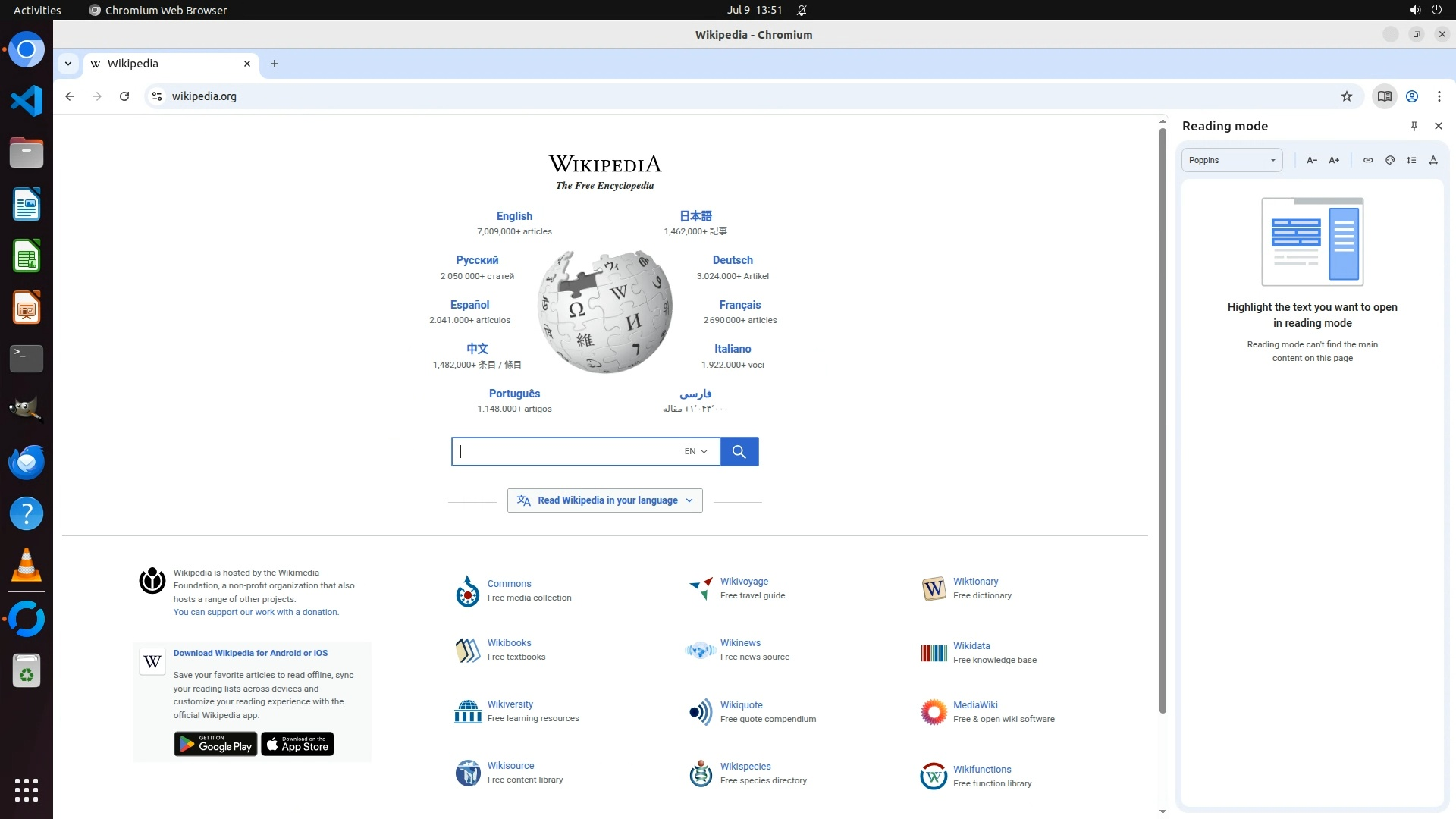Image resolution: width=1456 pixels, height=819 pixels.
Task: Toggle the side panel reading mode button
Action: coord(1384,96)
